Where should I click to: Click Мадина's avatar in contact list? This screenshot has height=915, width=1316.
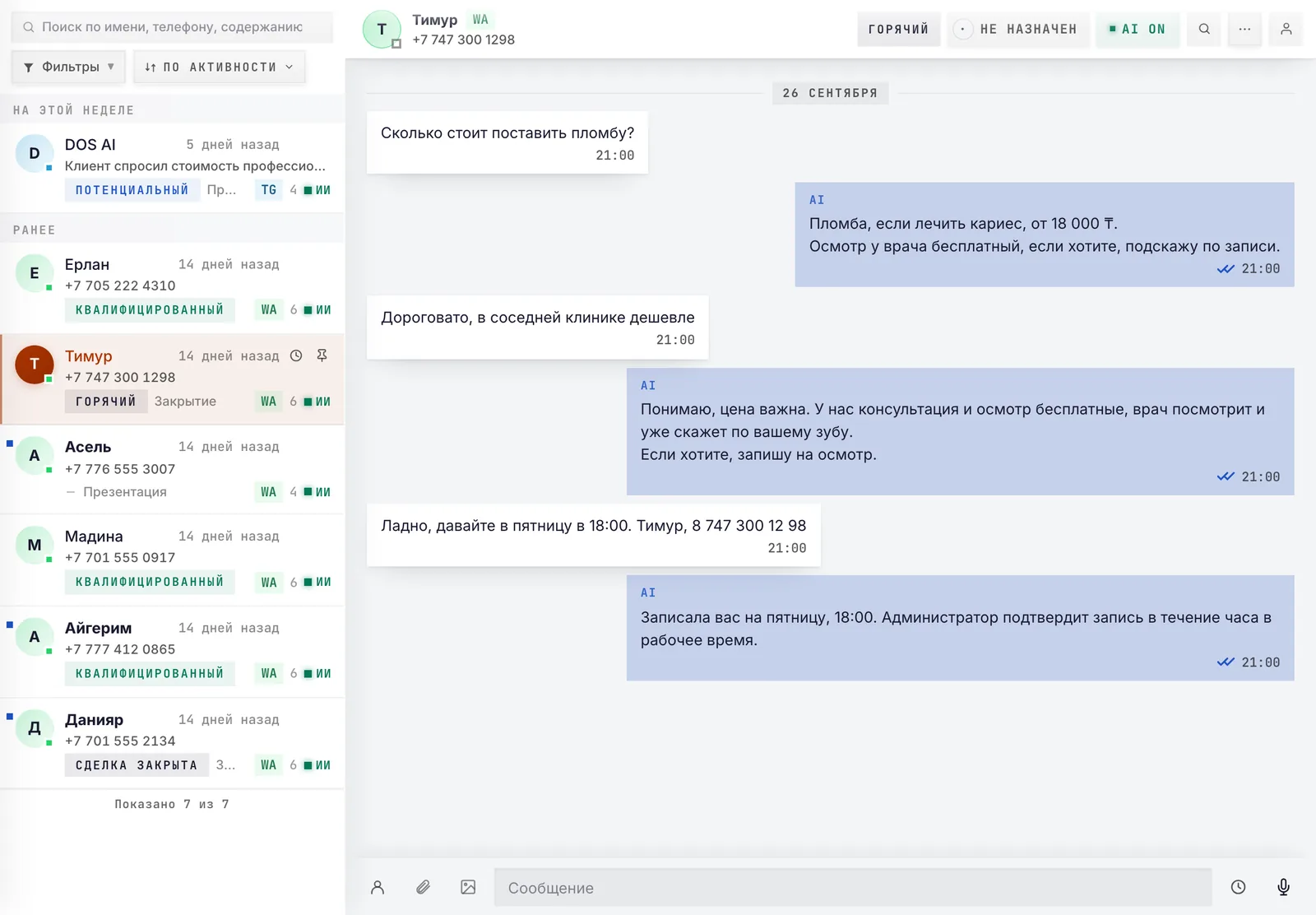[x=35, y=545]
